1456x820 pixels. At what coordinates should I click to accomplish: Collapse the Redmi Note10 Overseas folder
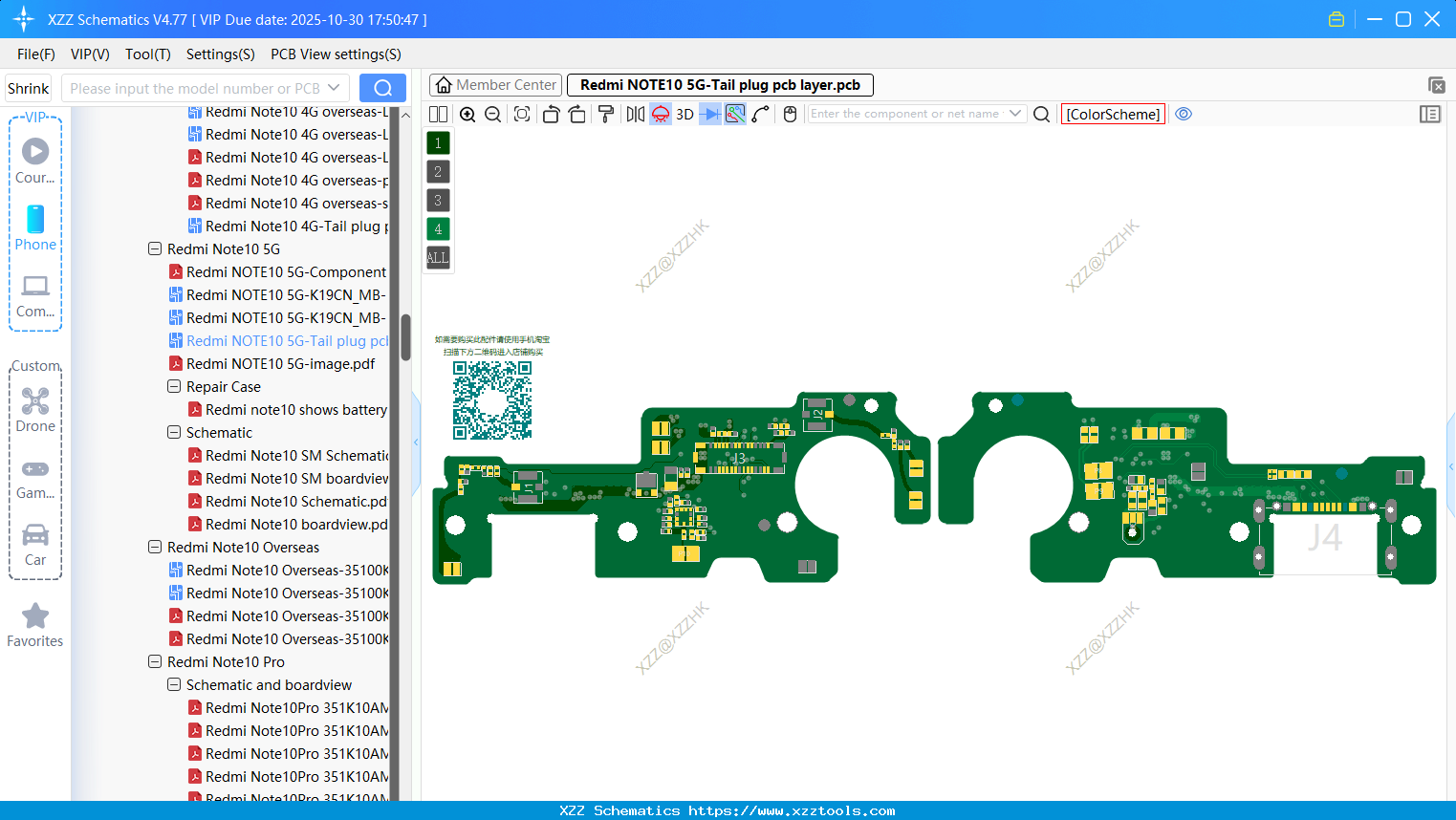pyautogui.click(x=155, y=548)
